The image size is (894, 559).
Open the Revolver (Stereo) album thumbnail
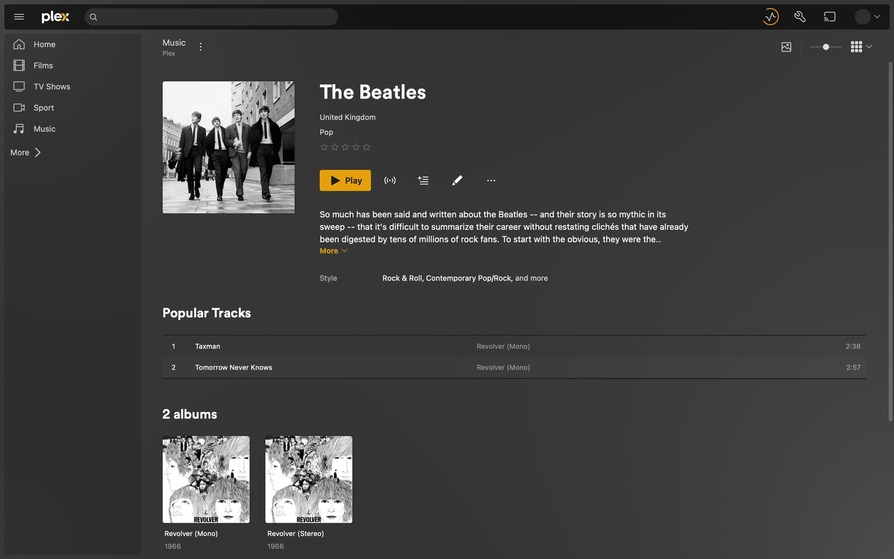(x=308, y=479)
